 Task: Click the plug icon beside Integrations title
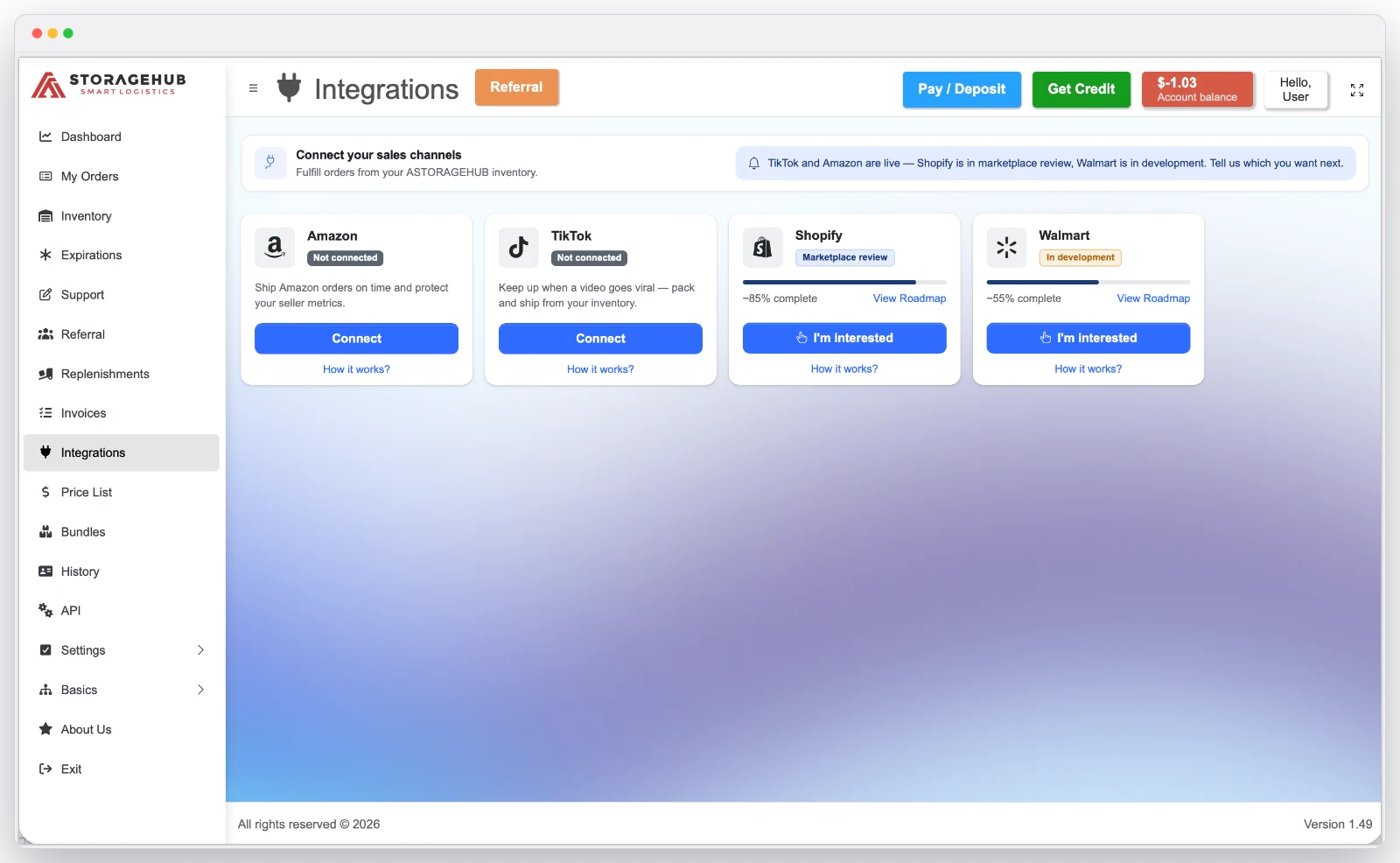[289, 88]
